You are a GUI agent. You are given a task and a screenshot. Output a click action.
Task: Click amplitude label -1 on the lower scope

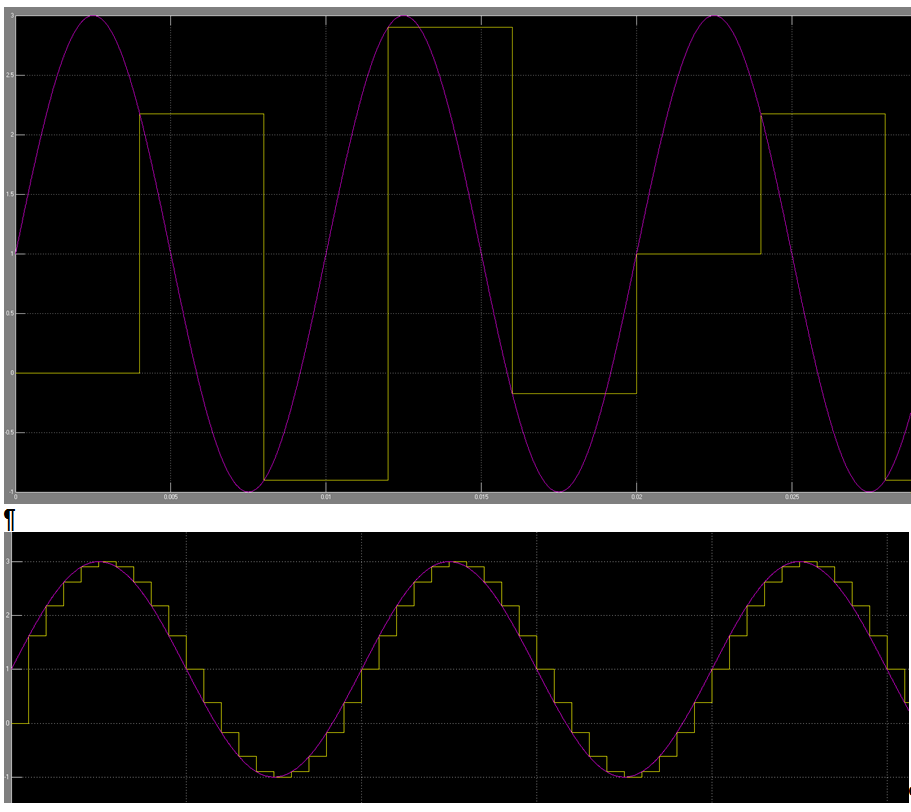[x=7, y=777]
